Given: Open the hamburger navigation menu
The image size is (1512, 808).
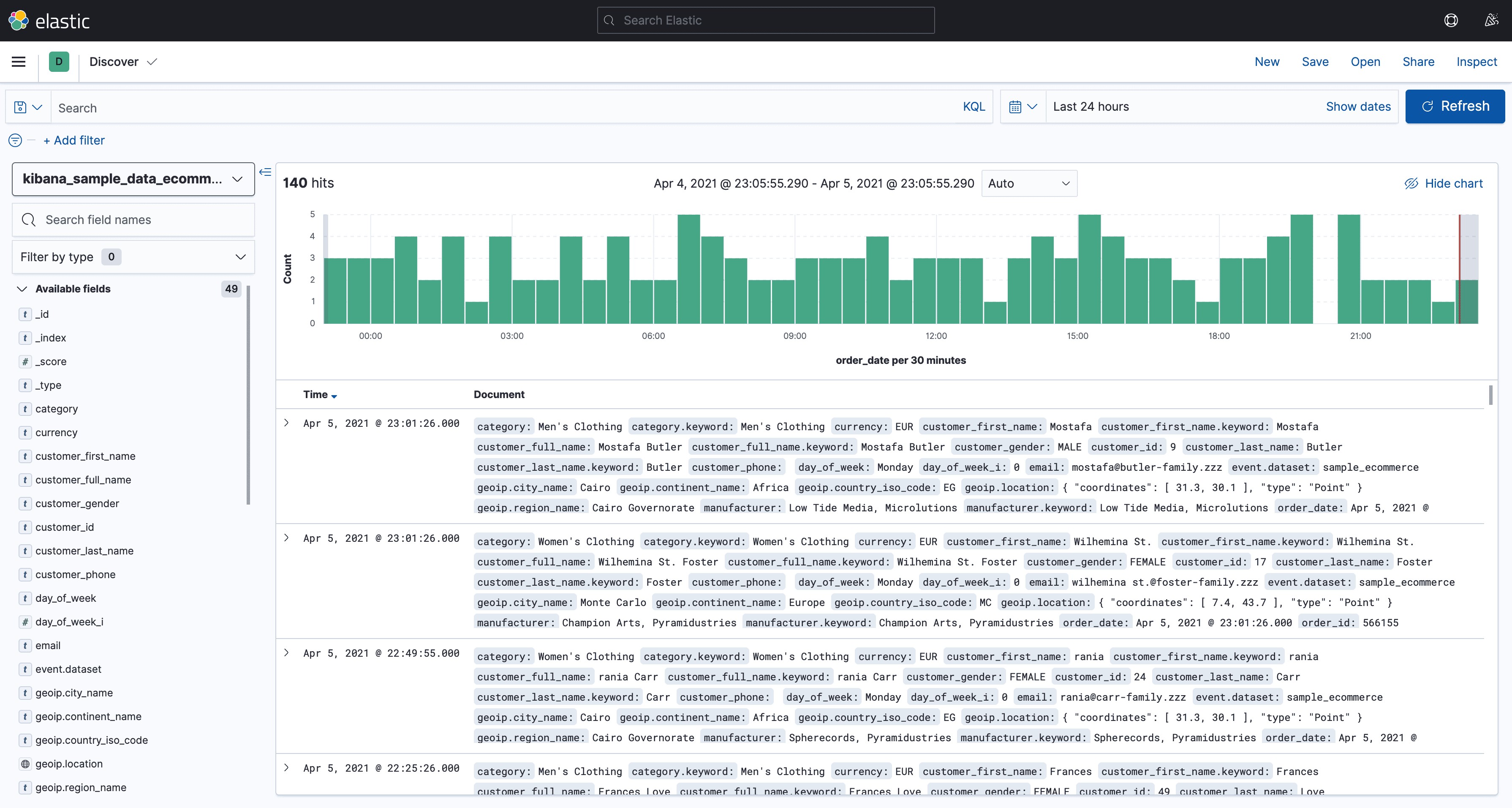Looking at the screenshot, I should coord(19,62).
